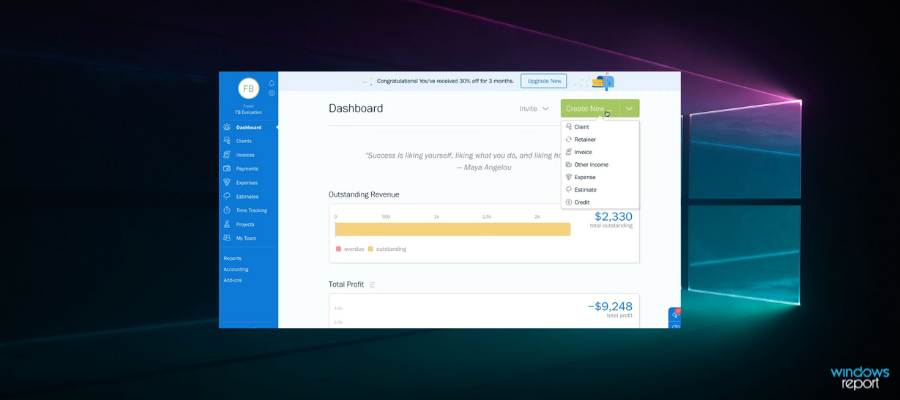
Task: Toggle the Create New dropdown arrow
Action: coord(630,108)
